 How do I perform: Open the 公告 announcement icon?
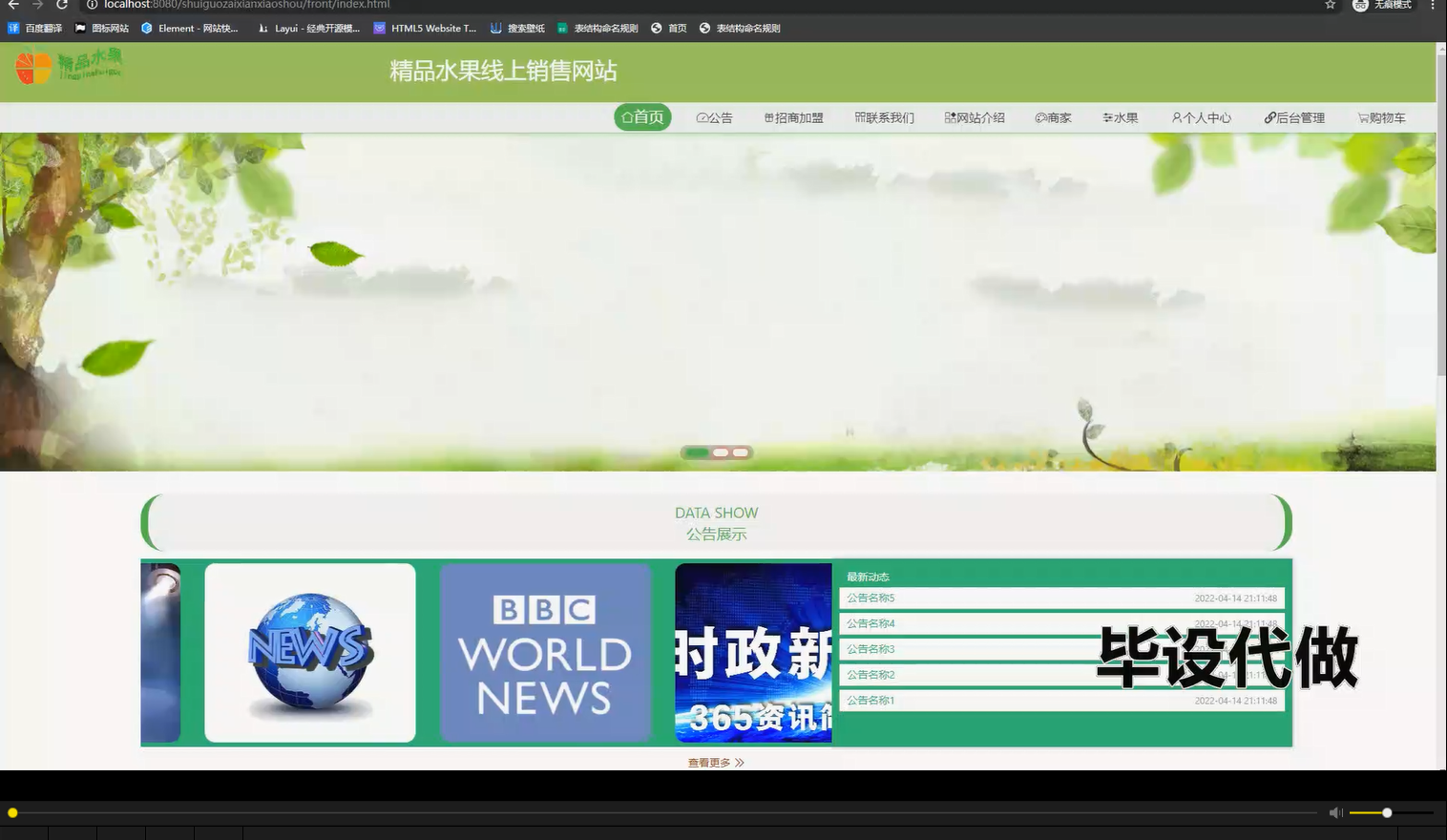(x=702, y=117)
